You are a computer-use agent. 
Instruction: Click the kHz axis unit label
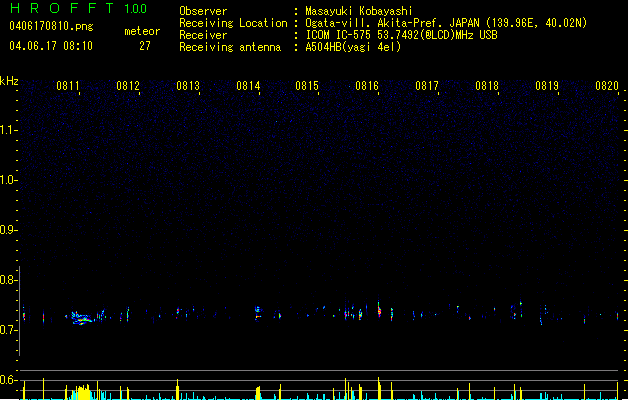pos(9,81)
